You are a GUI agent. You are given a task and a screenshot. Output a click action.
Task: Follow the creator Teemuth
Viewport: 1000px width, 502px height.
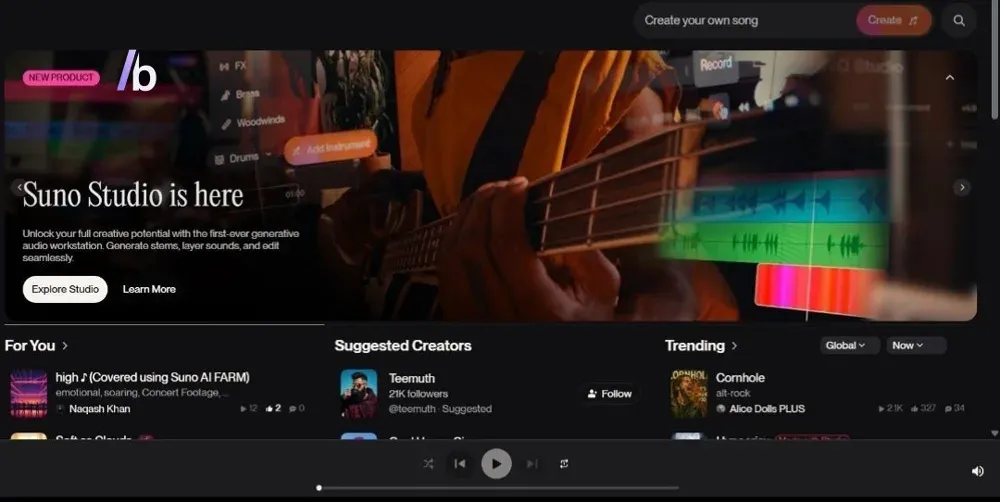click(x=610, y=394)
